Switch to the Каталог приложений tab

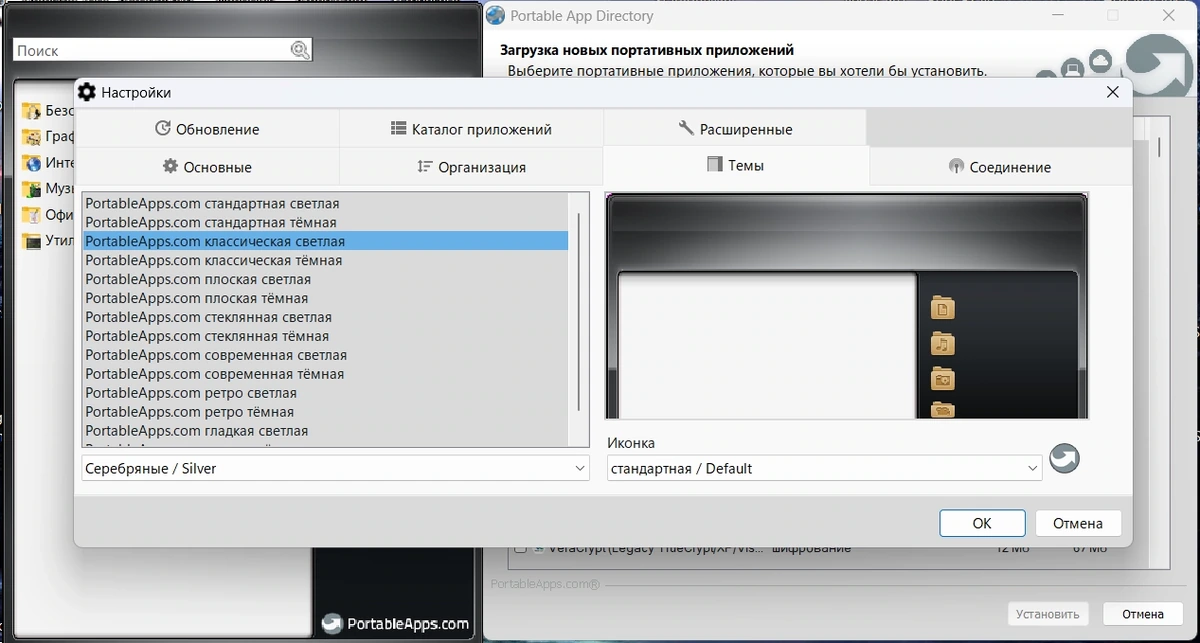coord(471,129)
